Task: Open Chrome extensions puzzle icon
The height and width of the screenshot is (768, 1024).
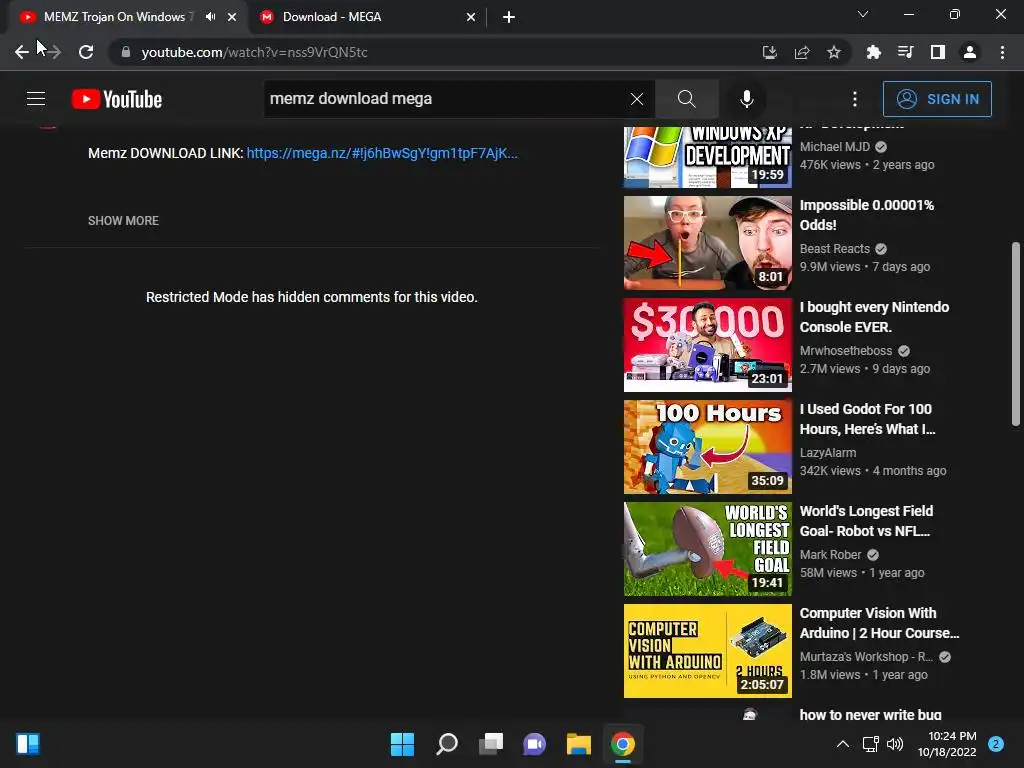Action: [873, 52]
